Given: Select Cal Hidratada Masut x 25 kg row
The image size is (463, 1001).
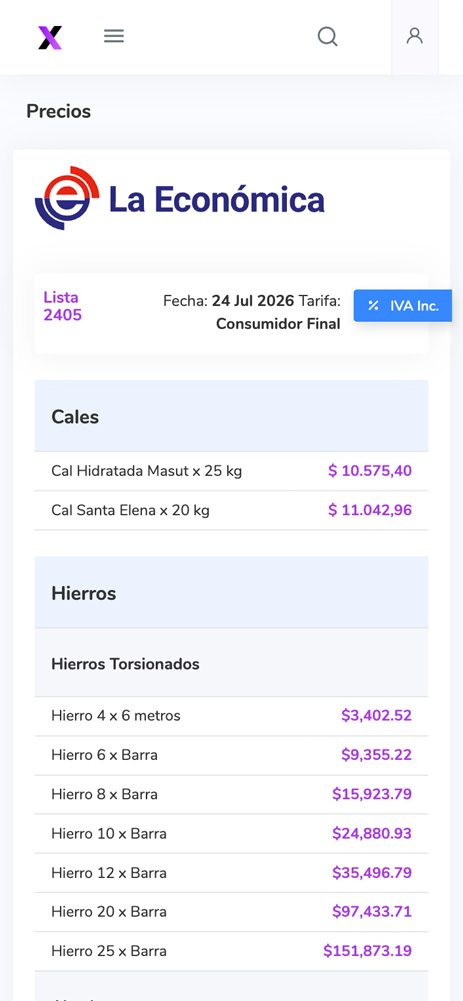Looking at the screenshot, I should point(231,471).
